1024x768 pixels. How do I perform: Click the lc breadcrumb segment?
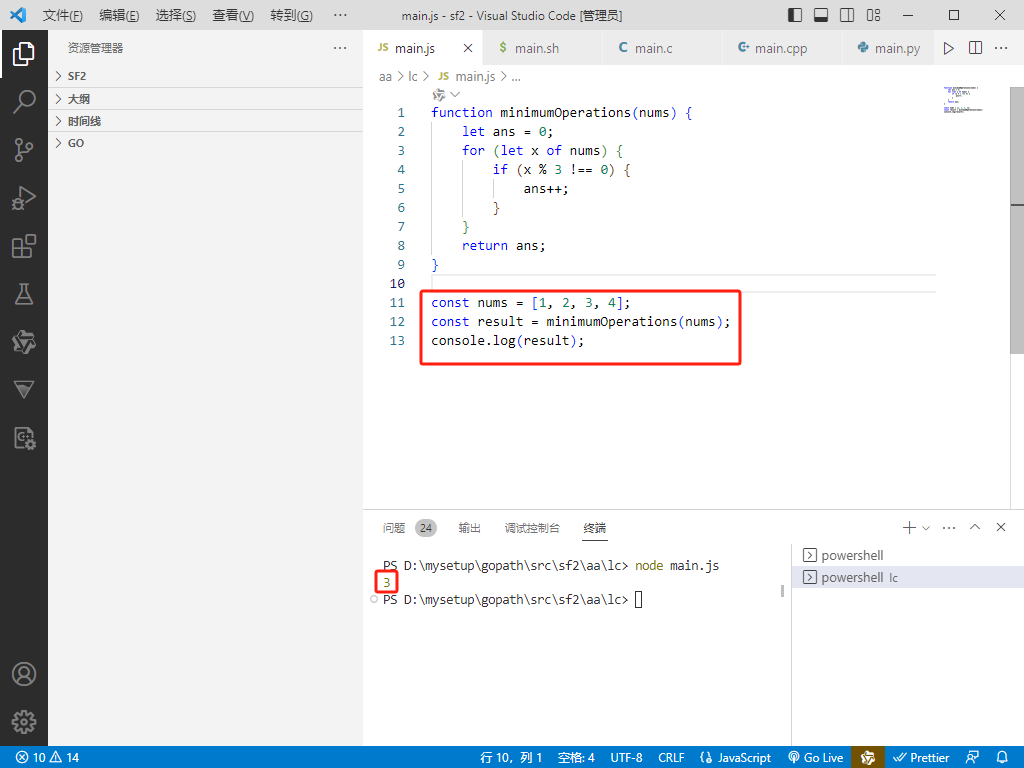(413, 76)
